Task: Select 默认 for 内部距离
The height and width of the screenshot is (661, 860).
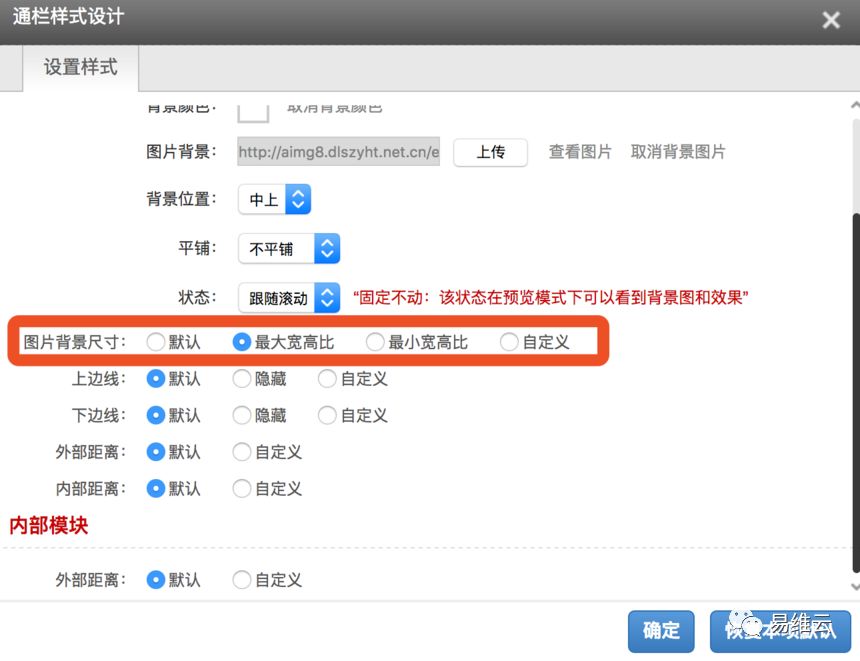Action: click(156, 488)
